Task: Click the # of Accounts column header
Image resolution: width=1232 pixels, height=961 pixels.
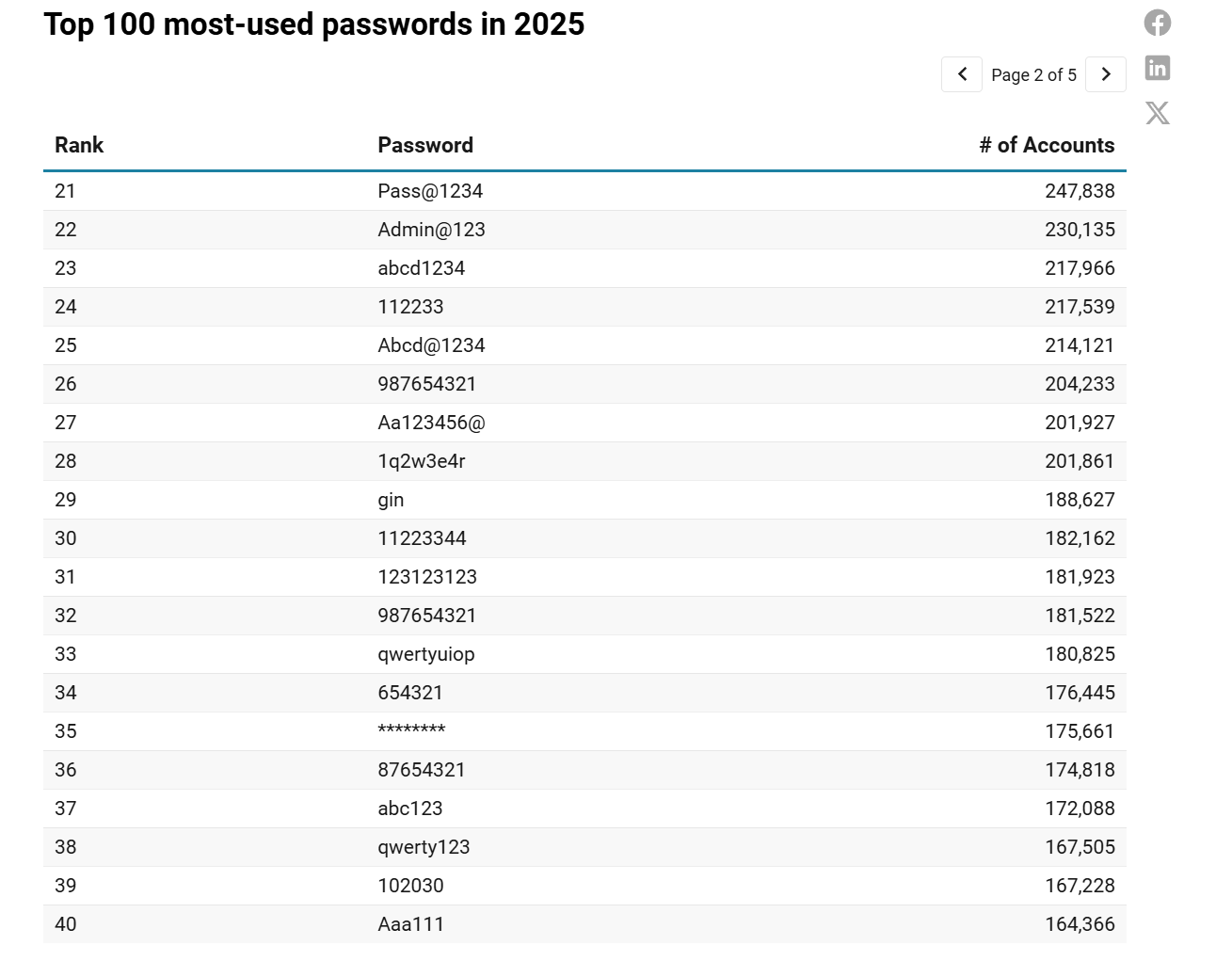Action: 1047,145
